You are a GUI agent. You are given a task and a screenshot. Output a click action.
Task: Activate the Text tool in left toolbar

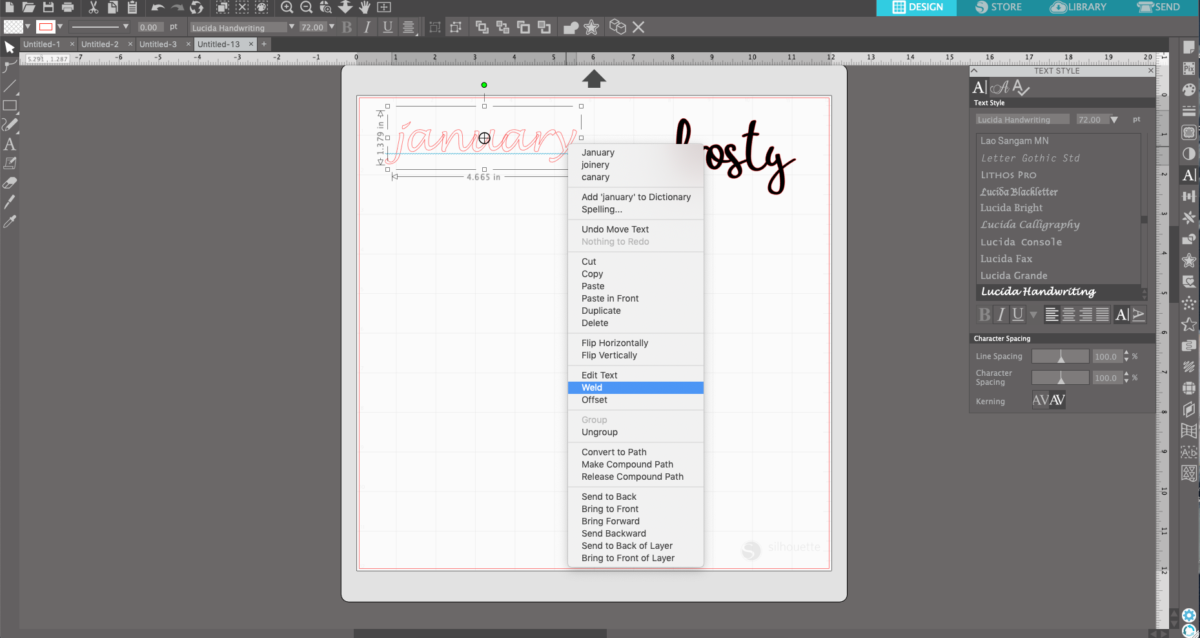9,144
